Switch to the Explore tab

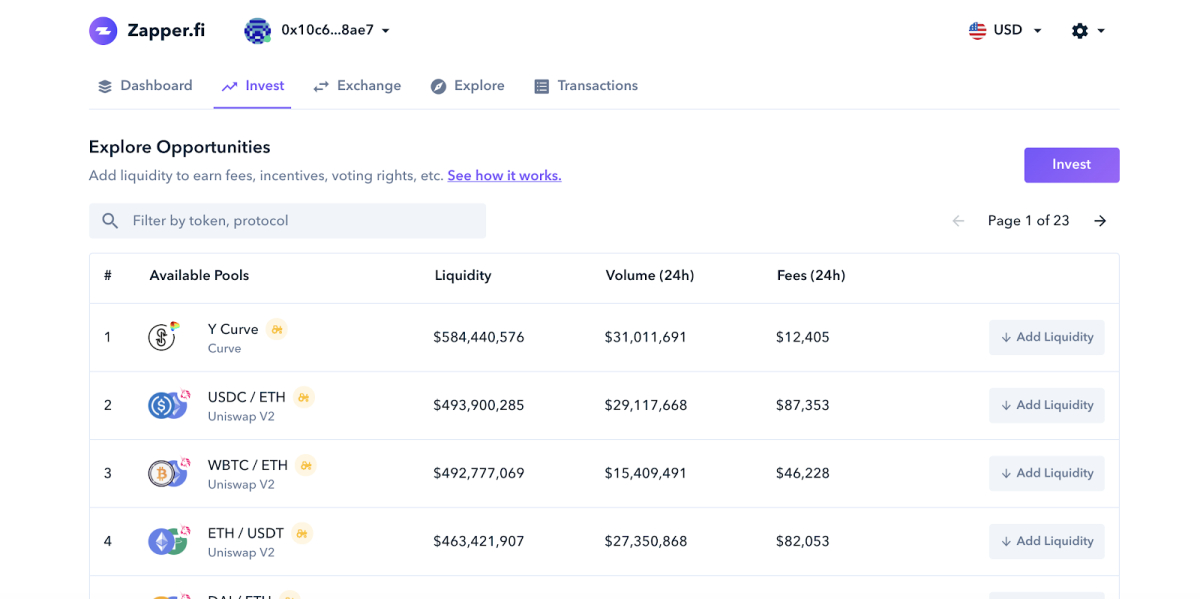pos(468,85)
